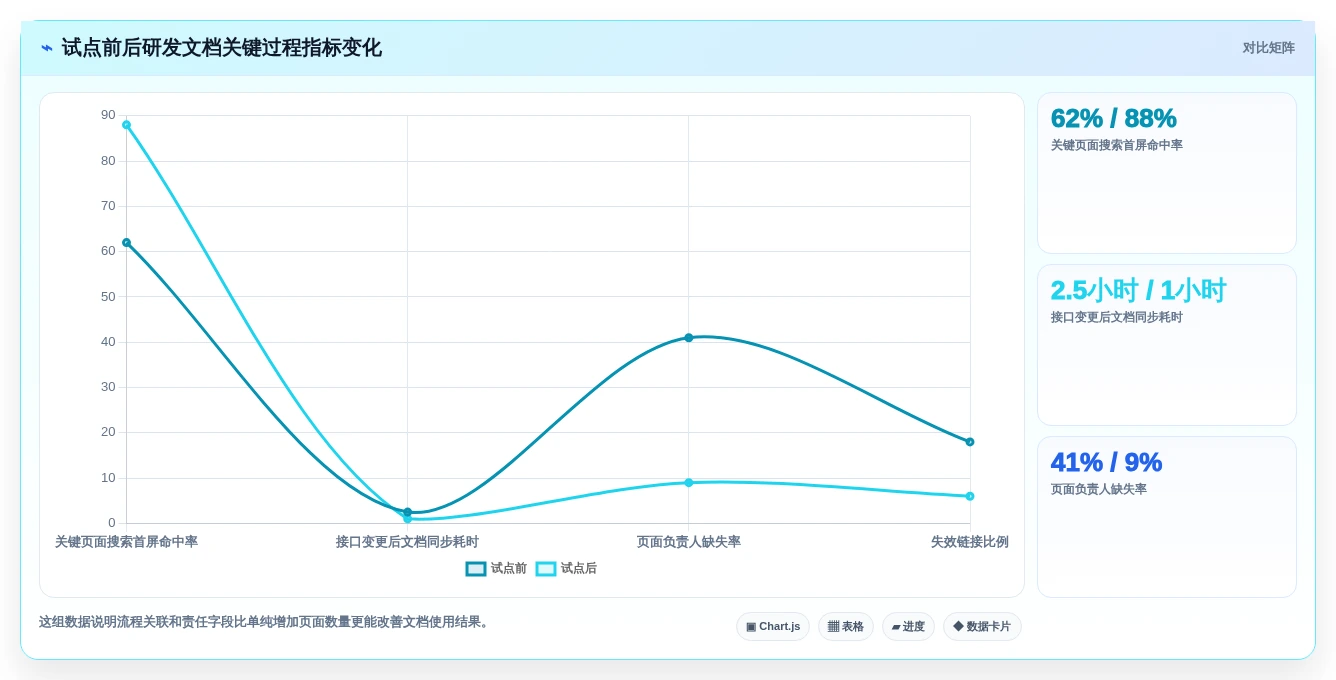Click x-axis label 关键页面搜索首屏命中率

pos(126,542)
